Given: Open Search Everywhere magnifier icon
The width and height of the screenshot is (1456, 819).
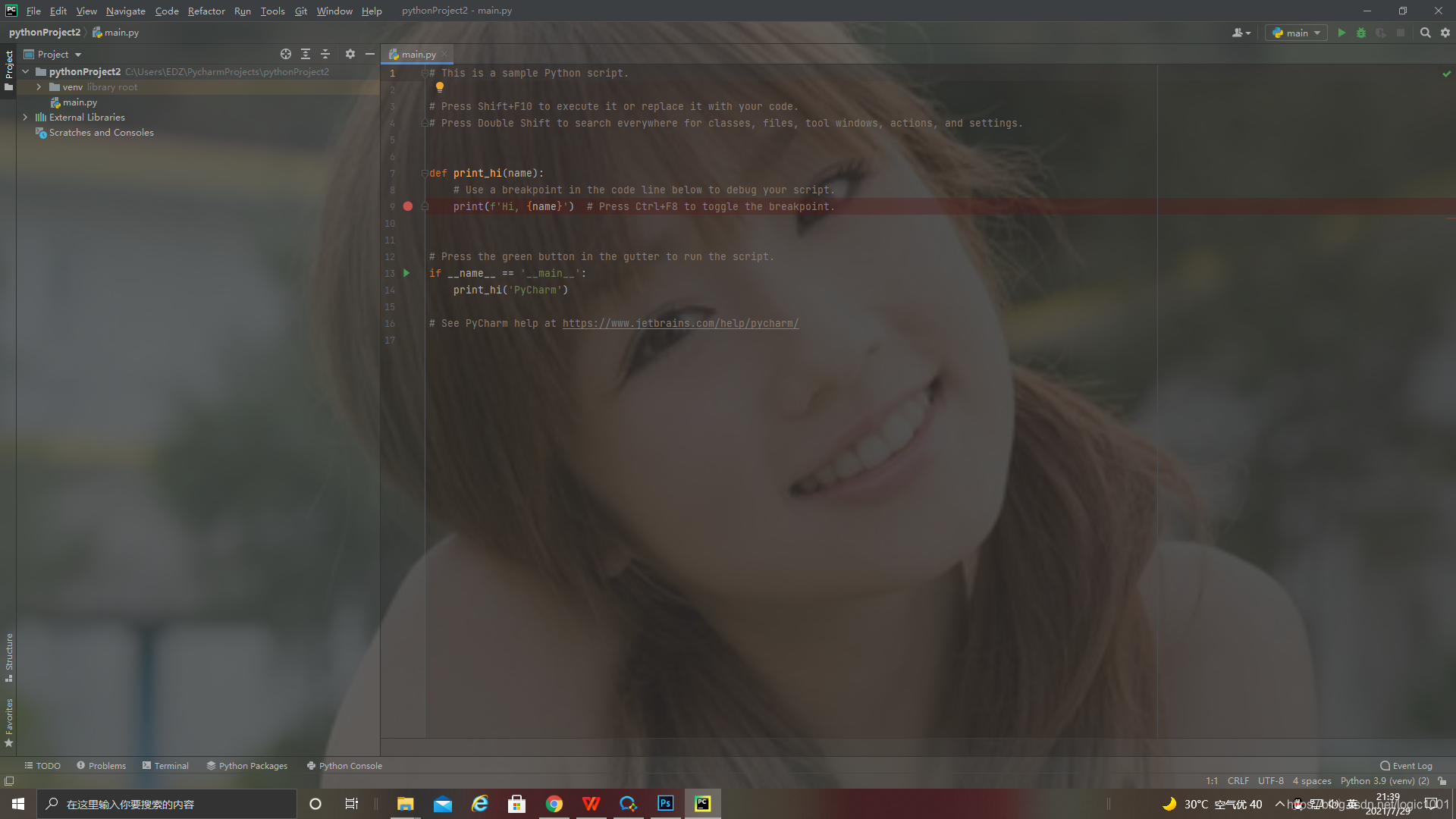Looking at the screenshot, I should (x=1426, y=33).
